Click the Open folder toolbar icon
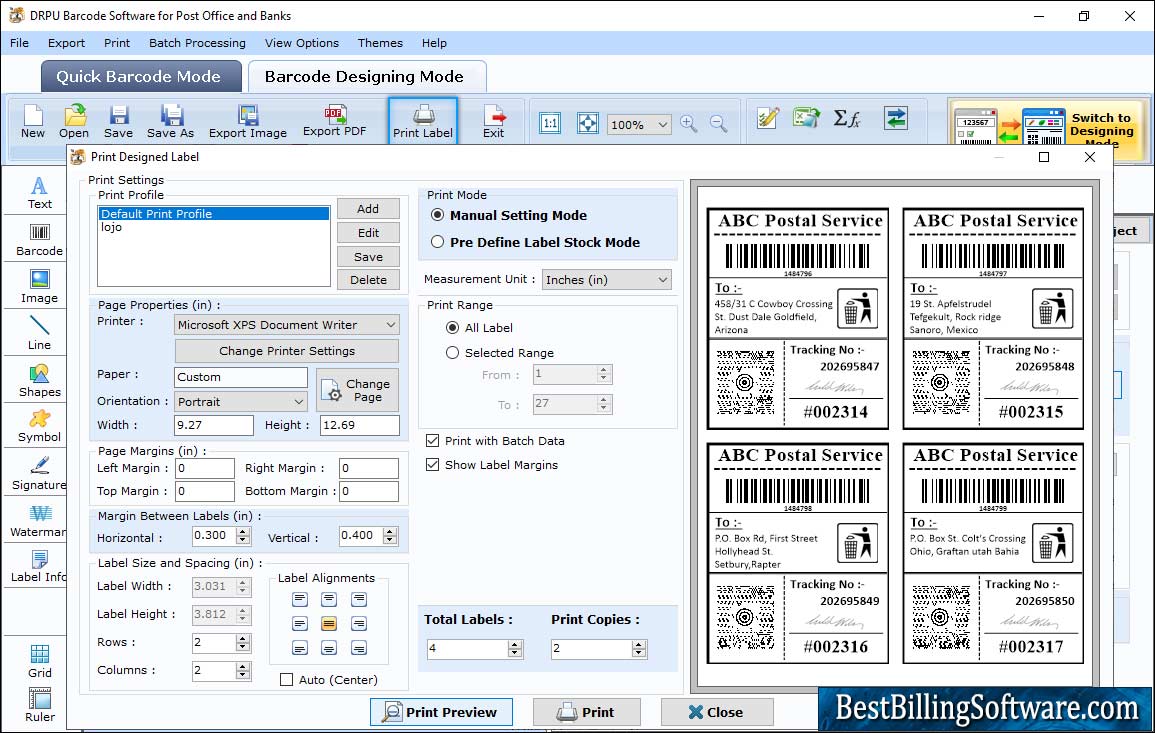Screen dimensions: 1155x733 click(x=74, y=122)
